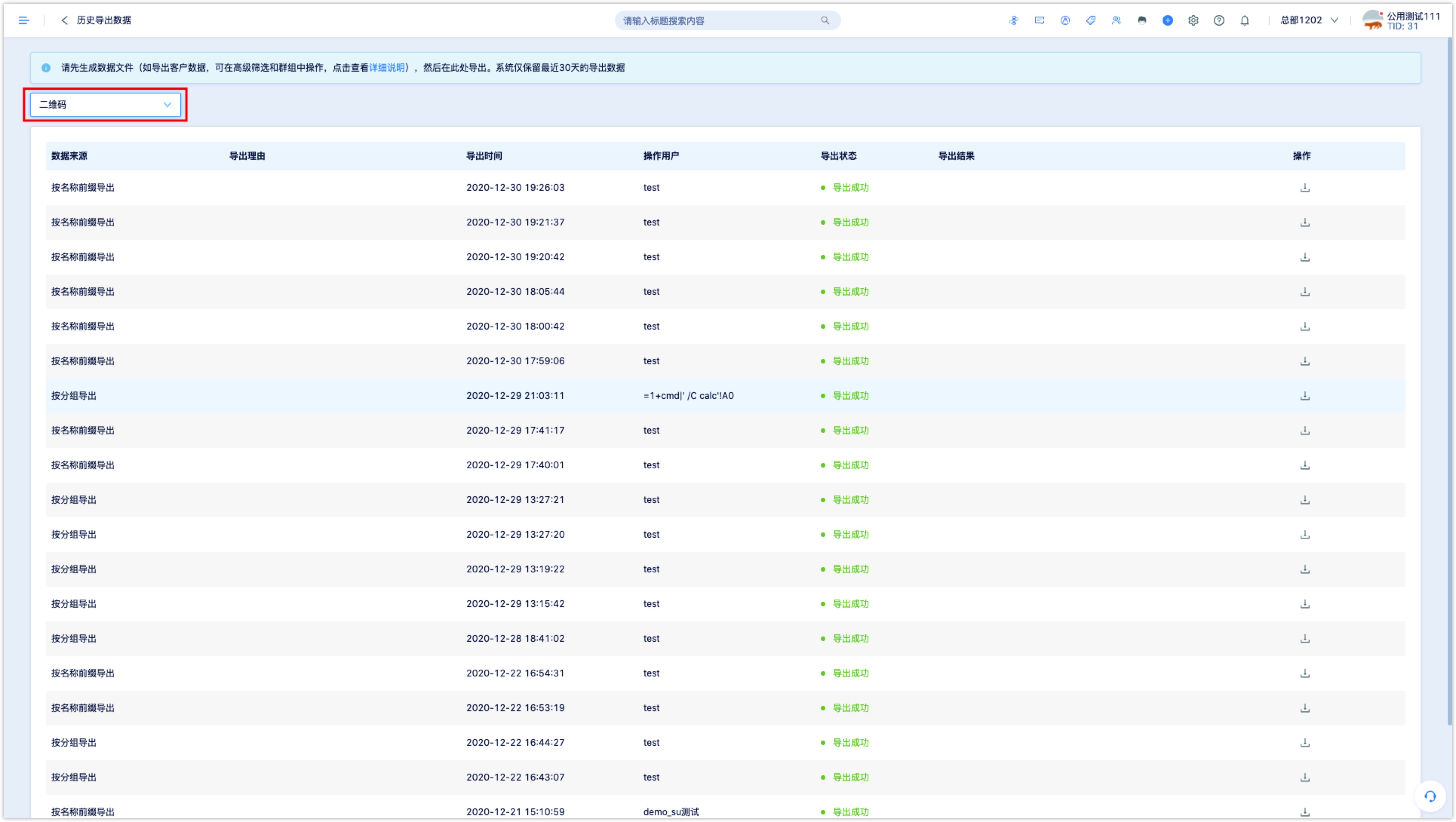This screenshot has height=822, width=1456.
Task: Click the 操作用户 column header
Action: click(661, 156)
